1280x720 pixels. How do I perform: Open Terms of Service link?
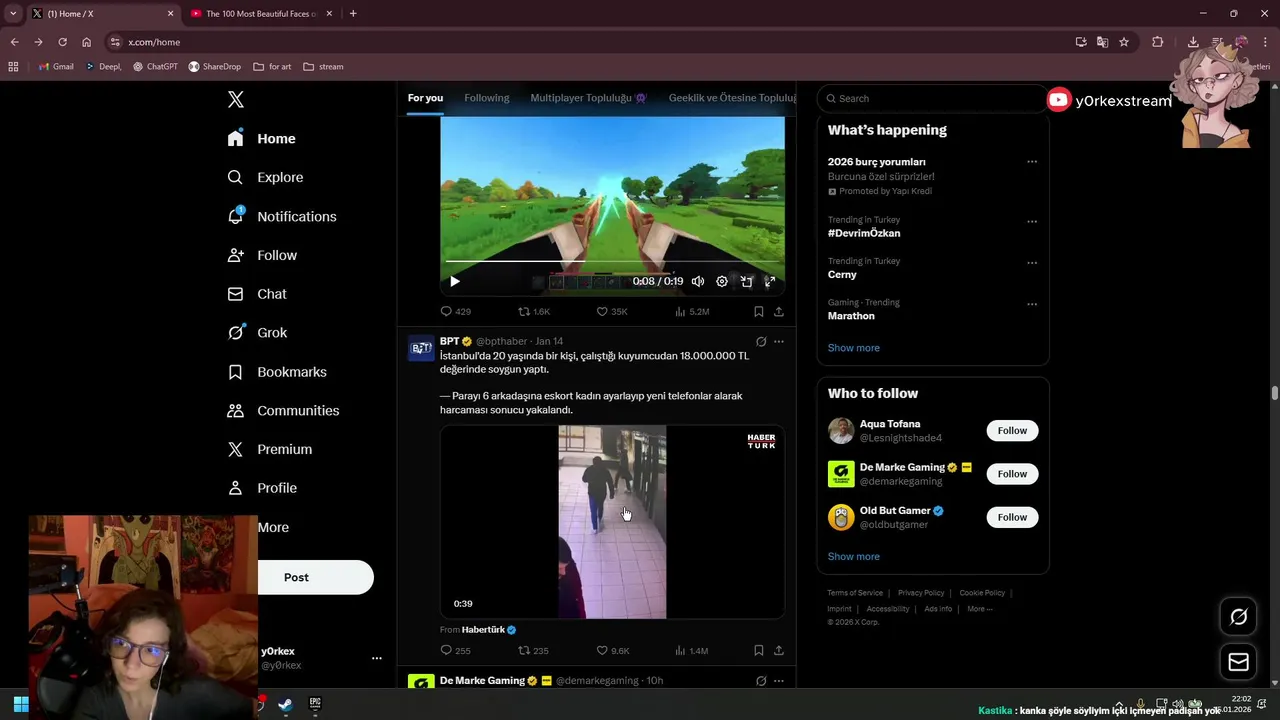click(x=855, y=593)
